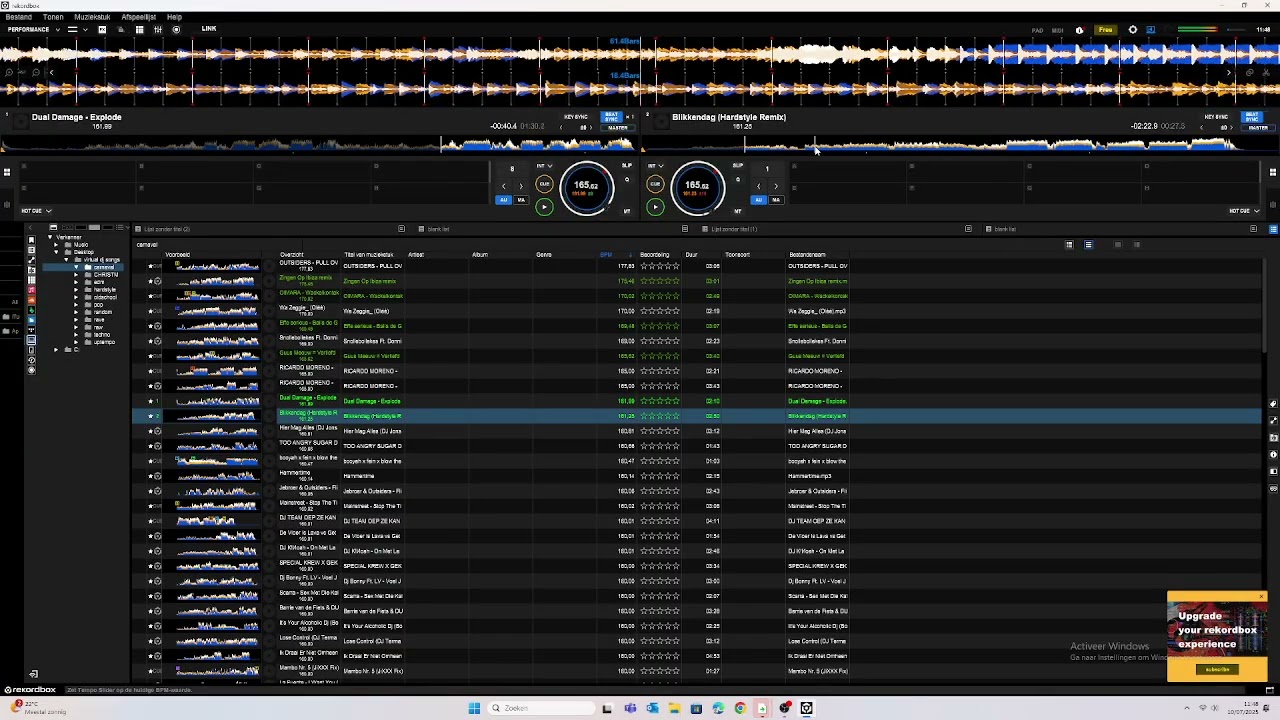Open the Afspeellijst menu
This screenshot has width=1280, height=720.
[x=138, y=17]
